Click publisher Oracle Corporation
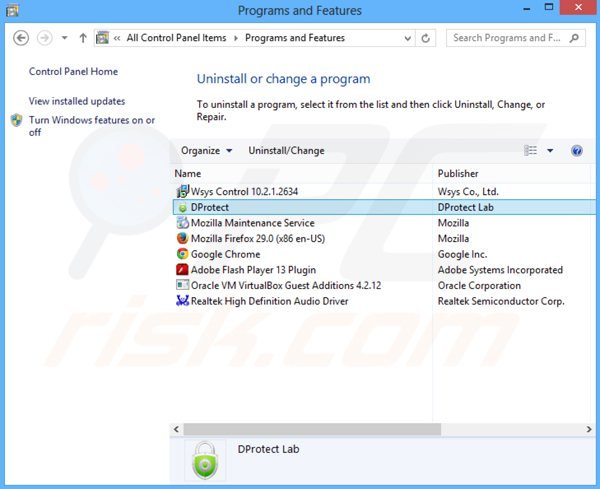 (x=479, y=286)
